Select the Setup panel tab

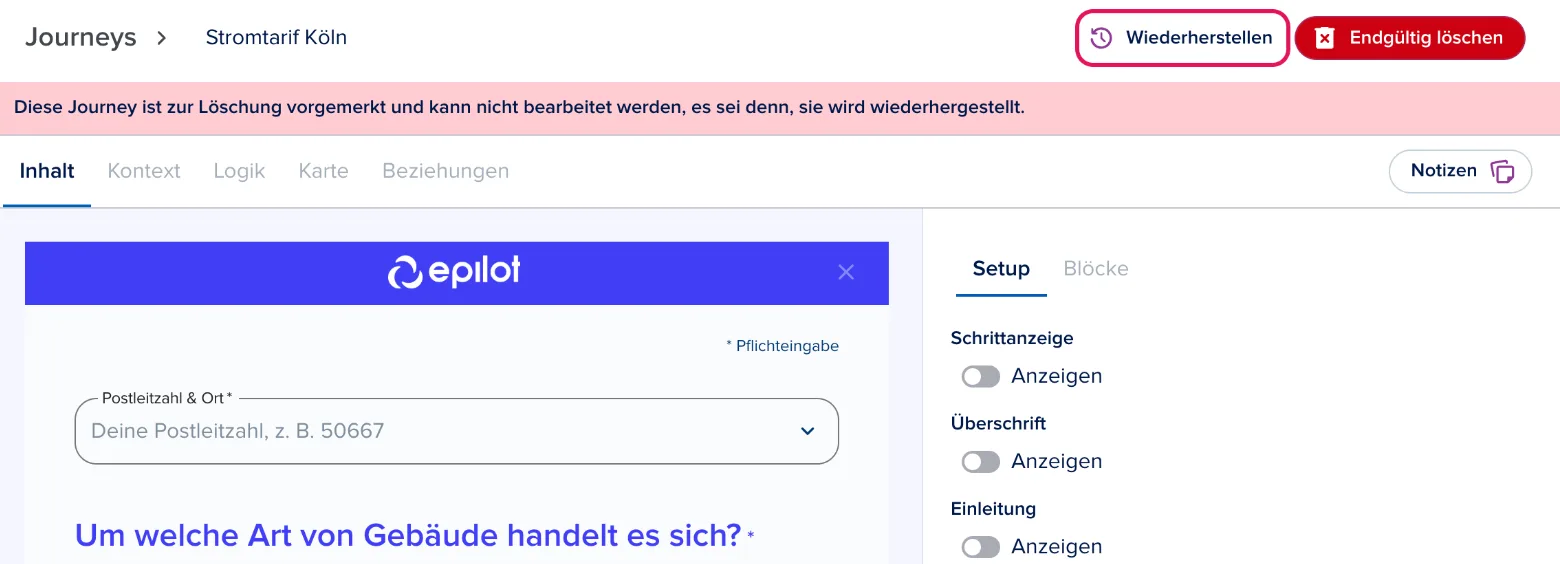1001,268
